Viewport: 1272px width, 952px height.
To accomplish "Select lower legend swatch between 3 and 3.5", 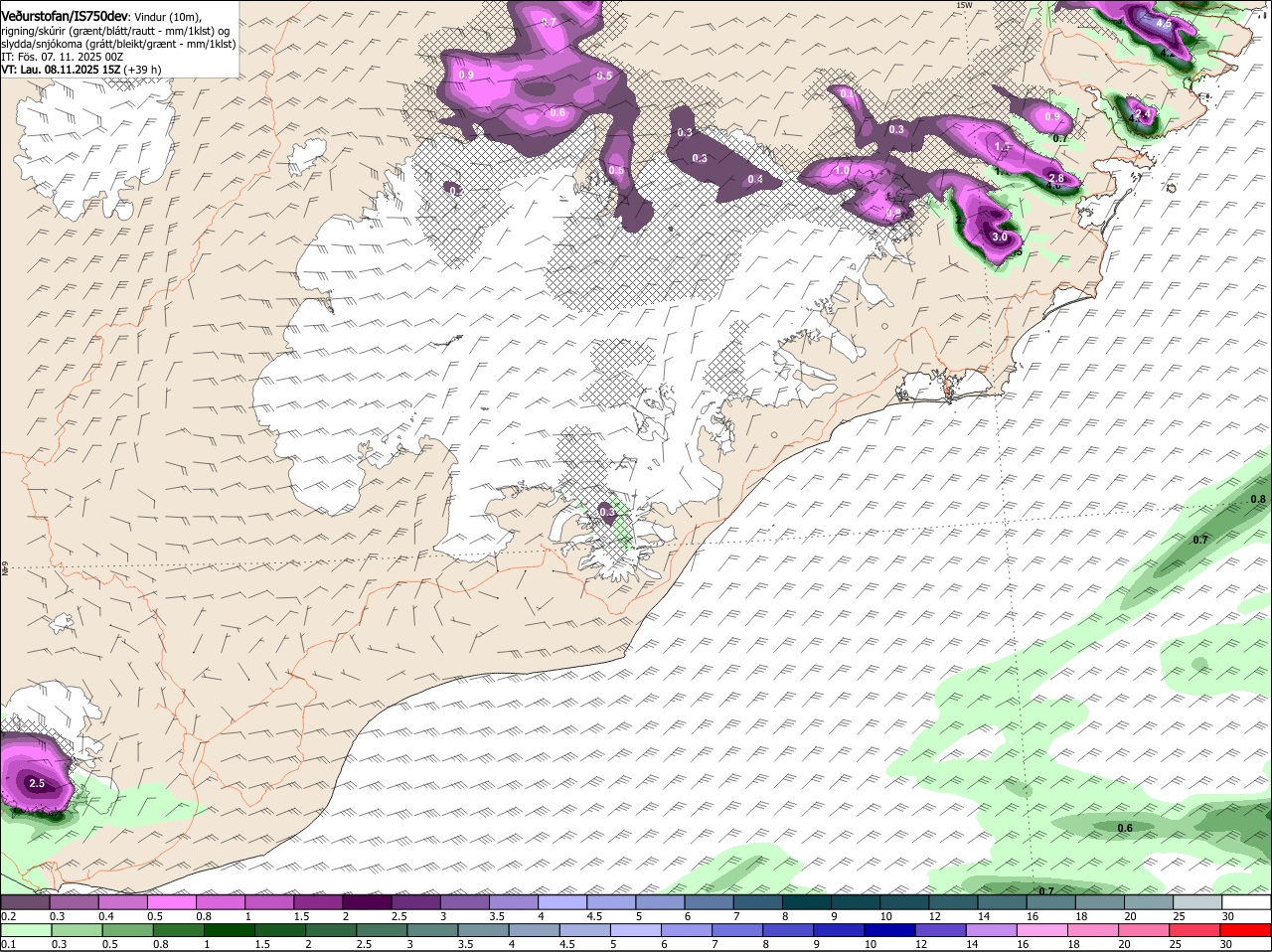I will pos(432,930).
